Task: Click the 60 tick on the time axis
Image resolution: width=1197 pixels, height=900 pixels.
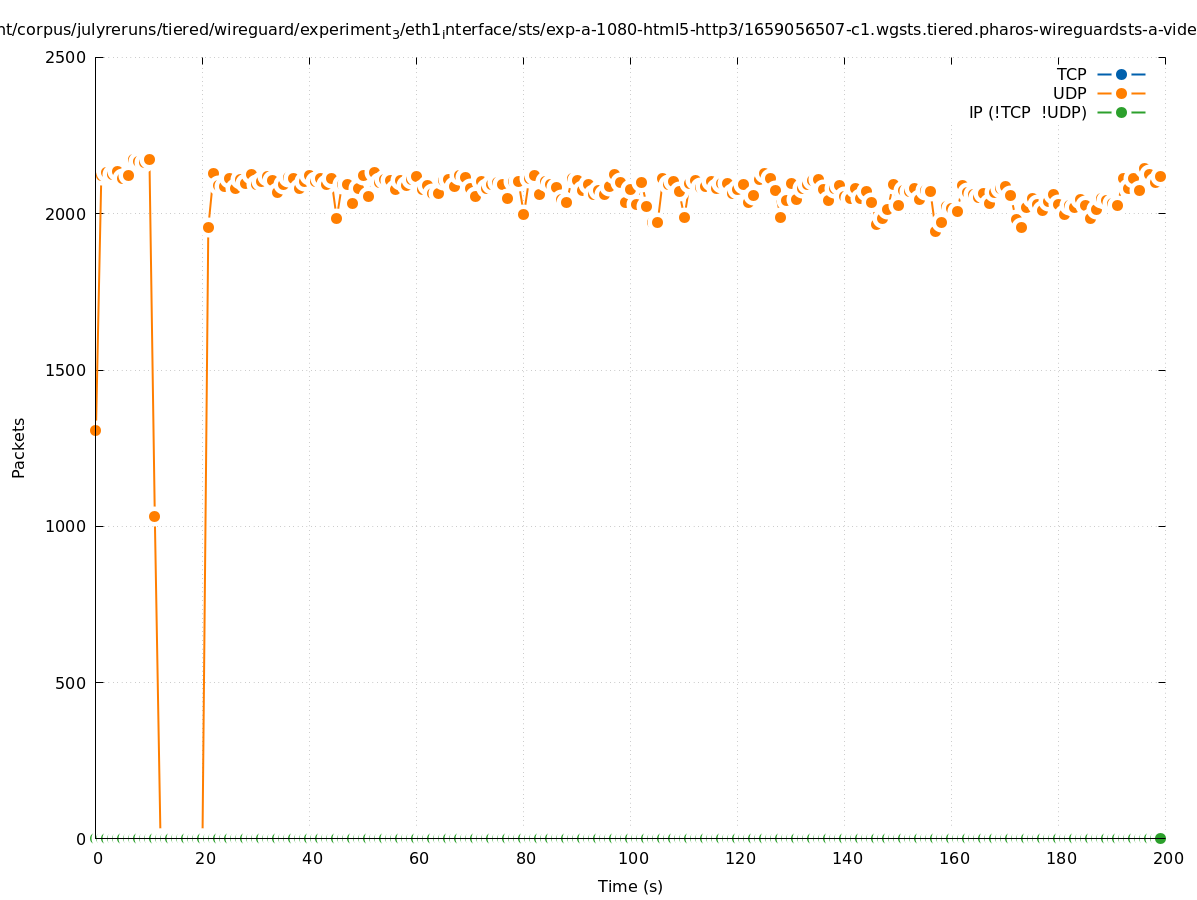Action: [418, 858]
